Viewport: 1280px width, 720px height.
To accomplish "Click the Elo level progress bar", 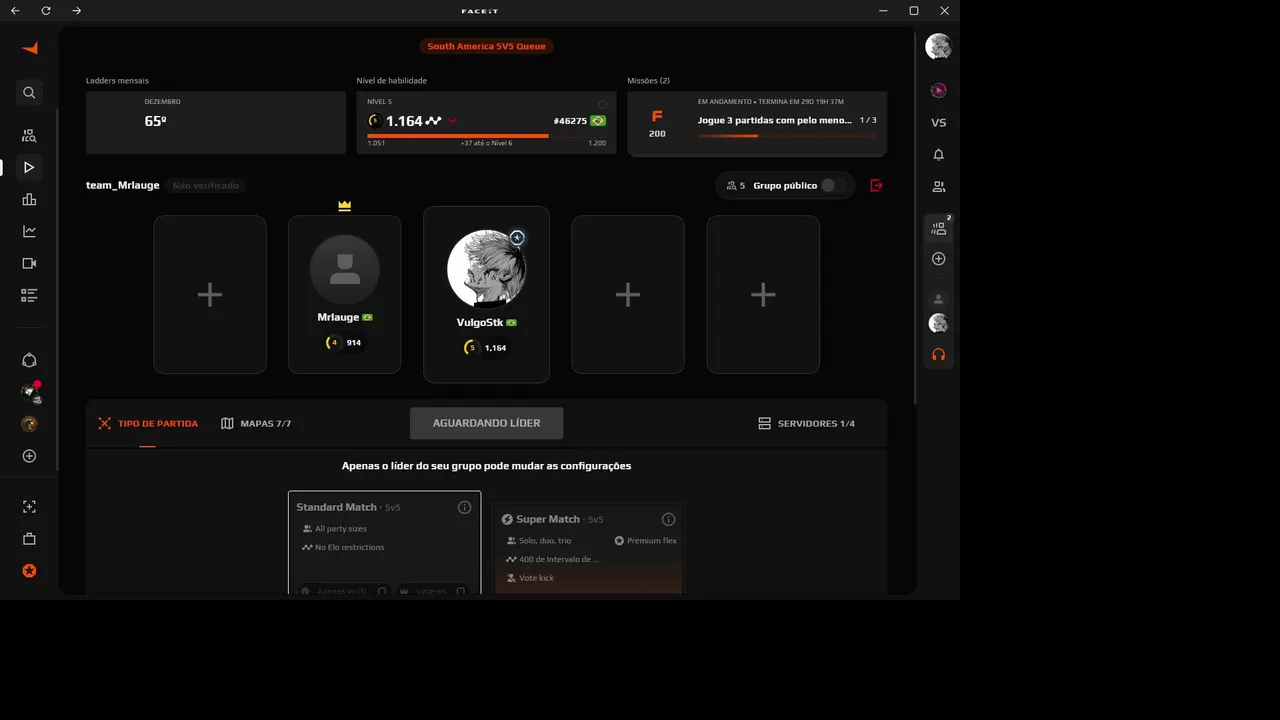I will 486,135.
